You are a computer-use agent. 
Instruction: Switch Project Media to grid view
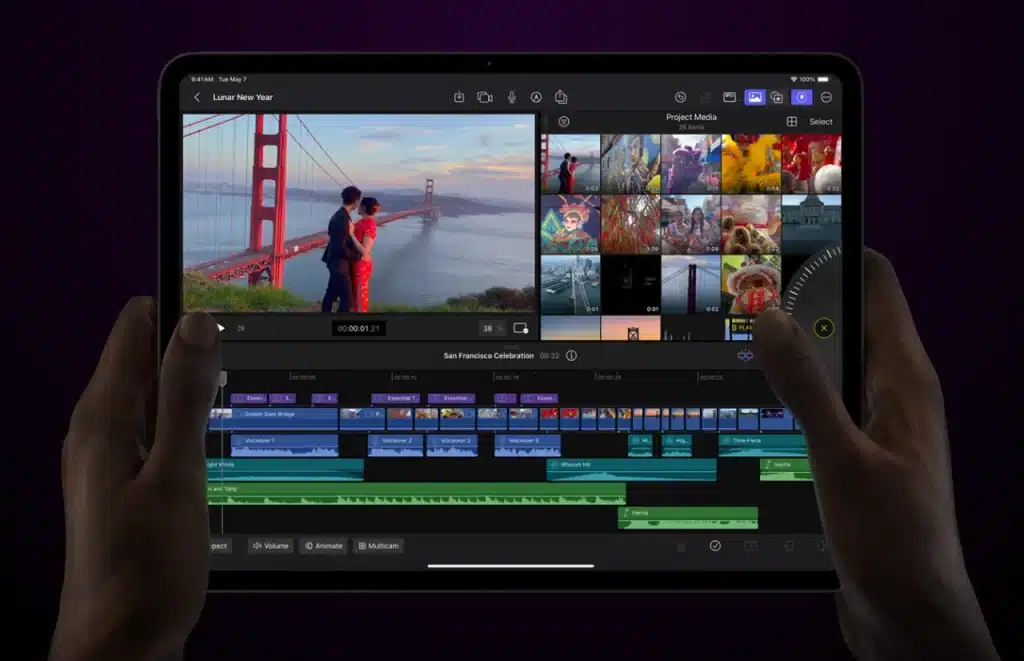coord(791,121)
